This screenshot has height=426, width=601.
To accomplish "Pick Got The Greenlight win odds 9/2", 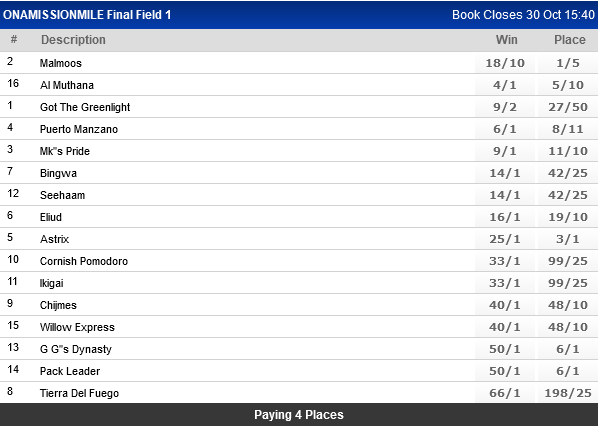I will click(x=506, y=107).
